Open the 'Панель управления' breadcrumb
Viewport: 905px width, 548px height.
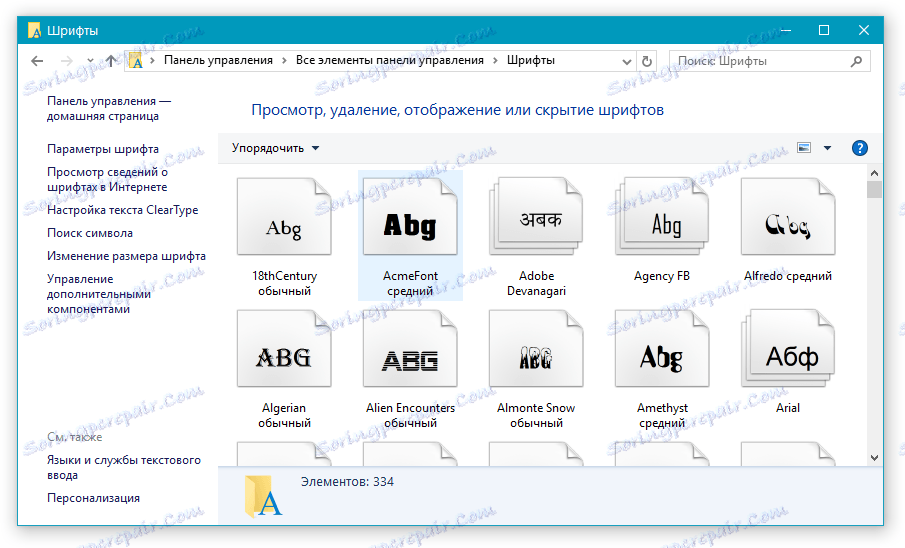pos(218,60)
